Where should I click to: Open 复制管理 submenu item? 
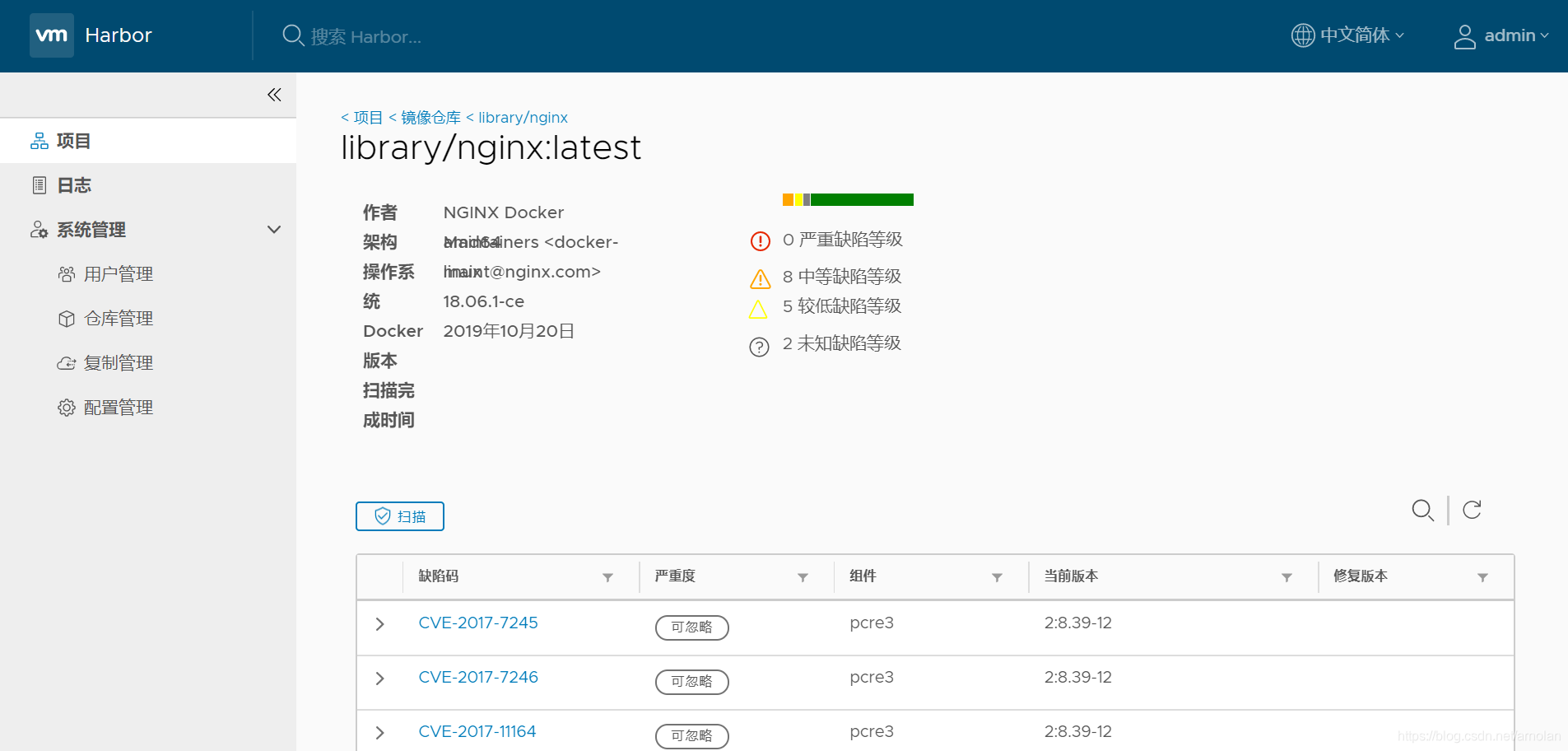(x=119, y=363)
